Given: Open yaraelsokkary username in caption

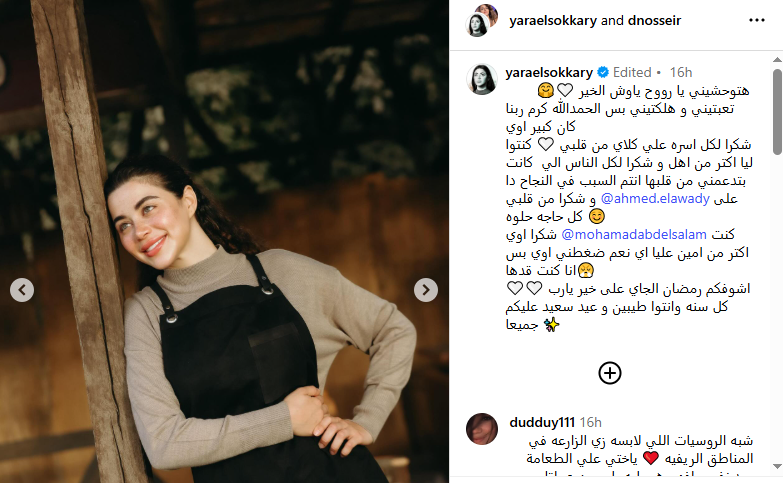Looking at the screenshot, I should [549, 72].
